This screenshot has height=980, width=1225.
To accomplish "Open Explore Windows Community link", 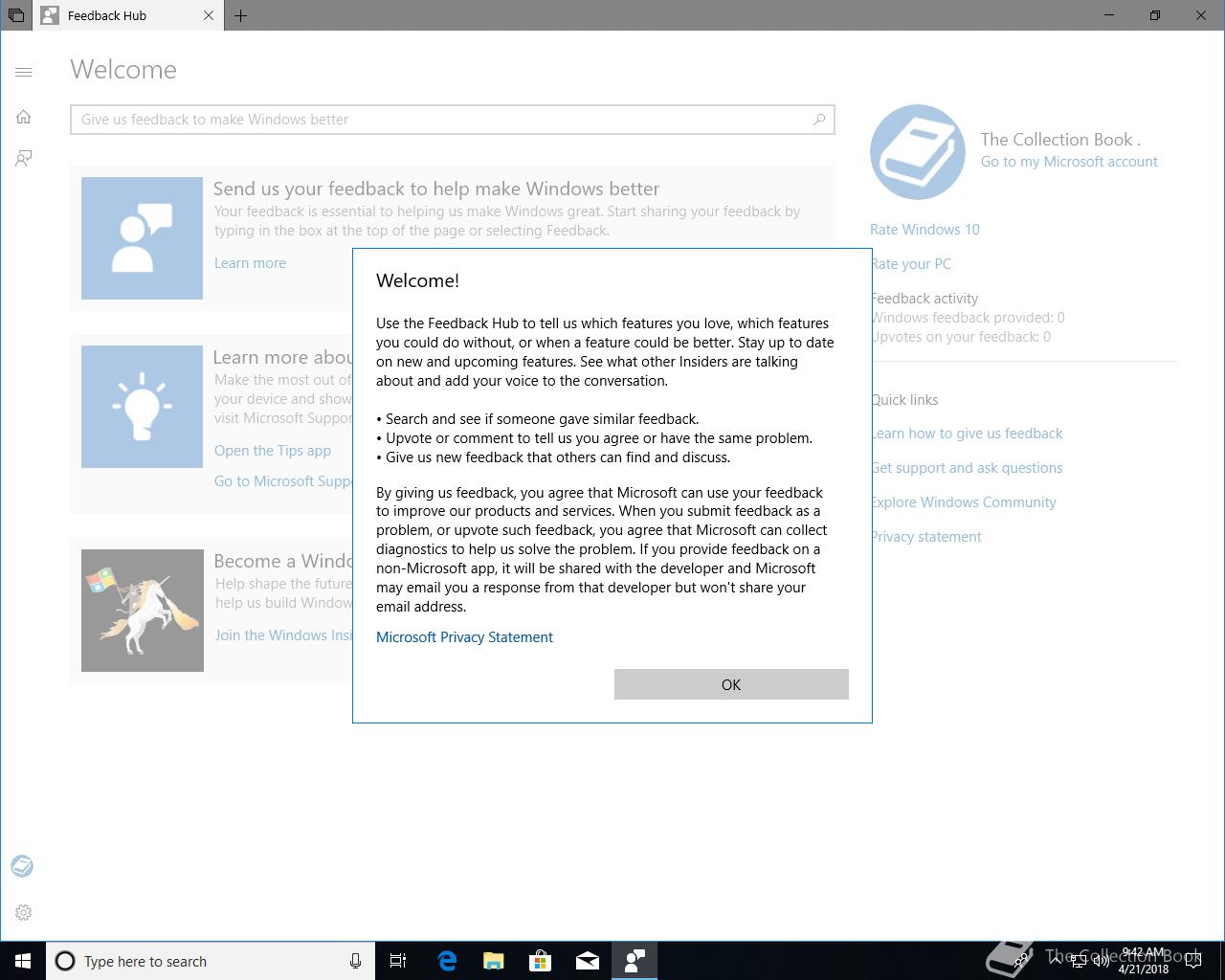I will [964, 502].
